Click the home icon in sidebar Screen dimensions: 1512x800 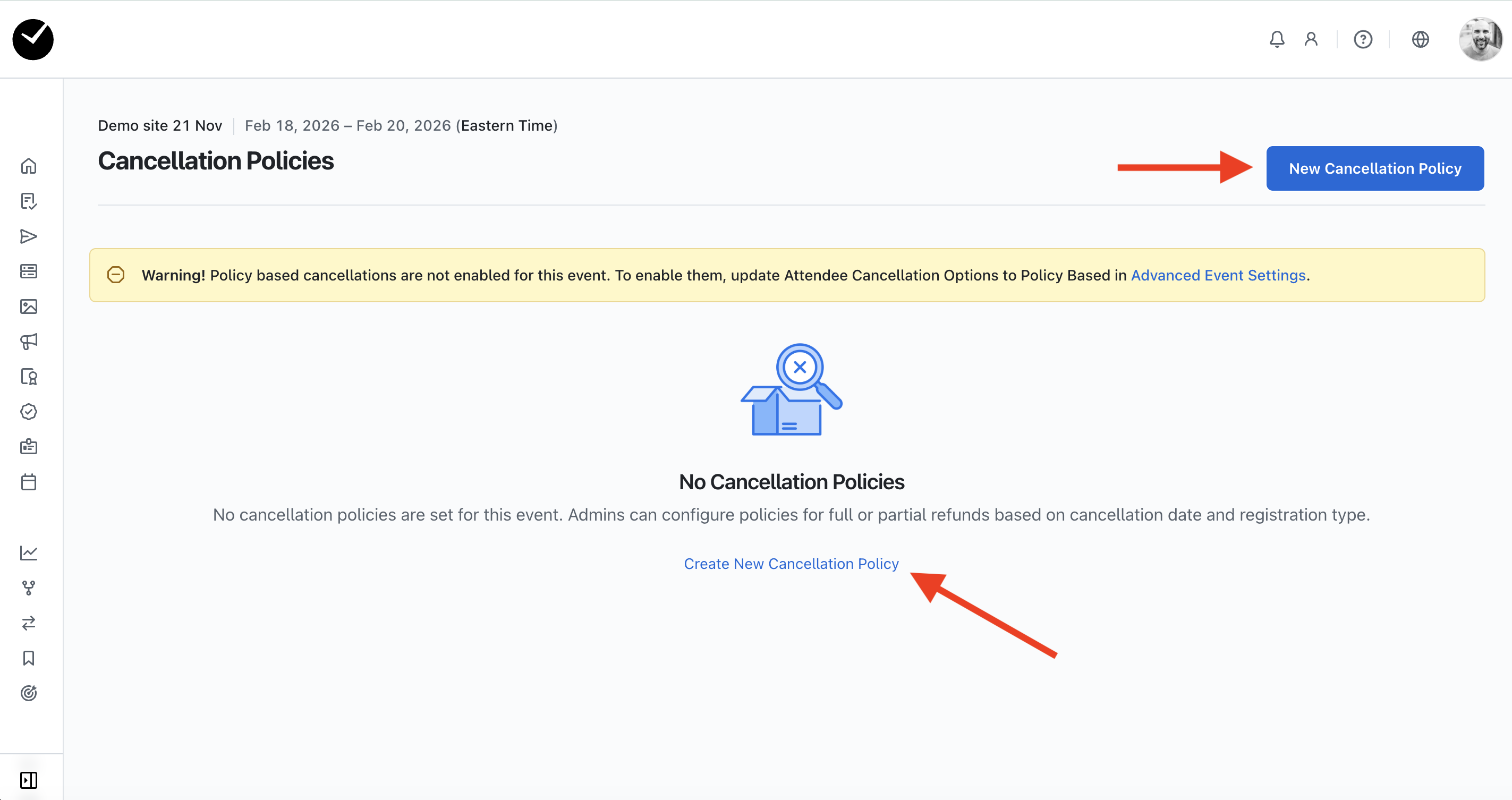28,166
